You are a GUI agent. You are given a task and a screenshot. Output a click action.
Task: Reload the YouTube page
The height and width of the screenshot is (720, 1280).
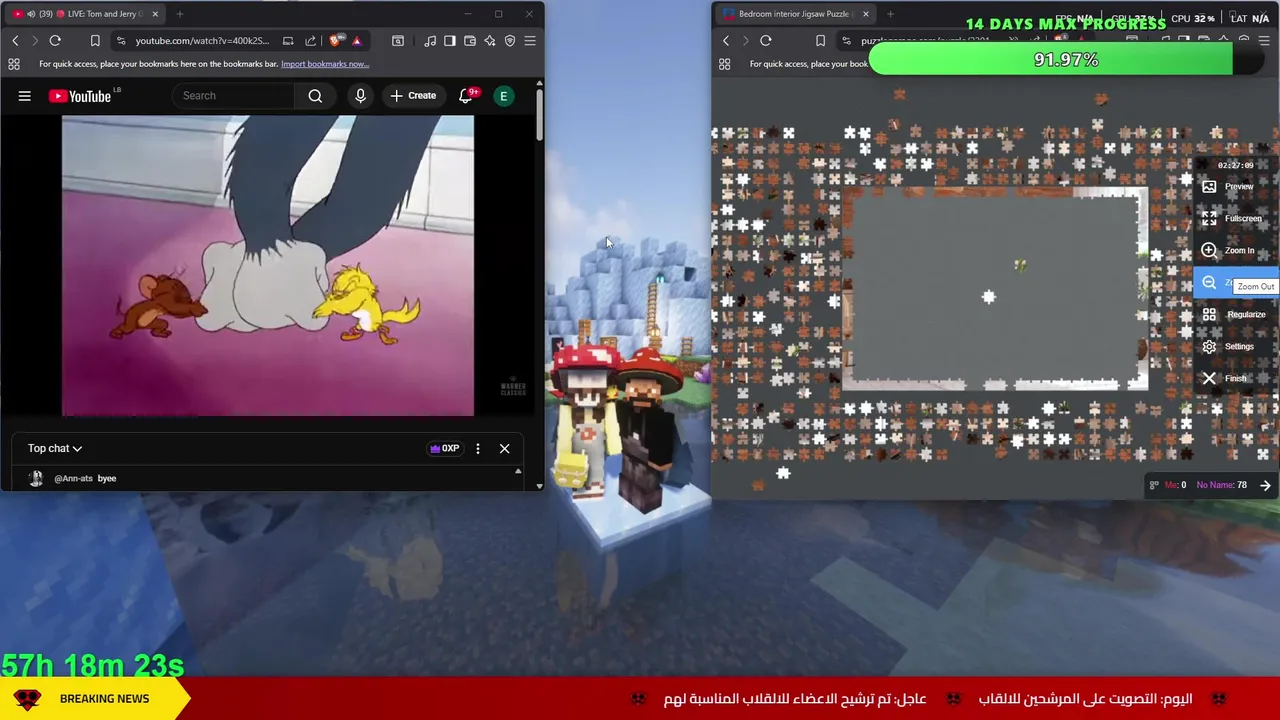click(x=55, y=41)
